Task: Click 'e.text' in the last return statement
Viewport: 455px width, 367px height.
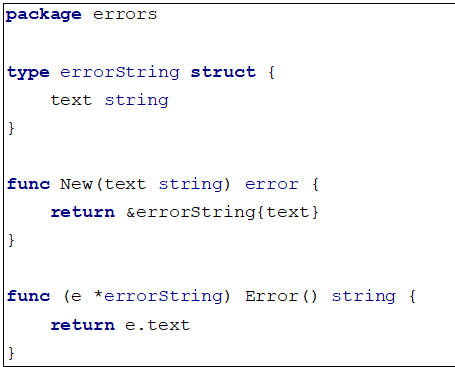Action: pyautogui.click(x=157, y=325)
